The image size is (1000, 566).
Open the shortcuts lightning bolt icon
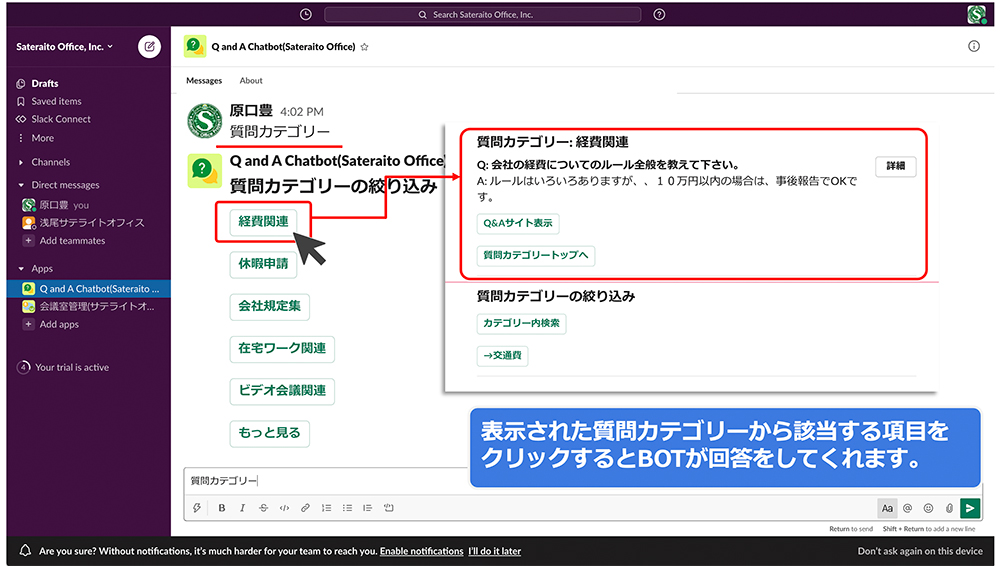(x=197, y=508)
